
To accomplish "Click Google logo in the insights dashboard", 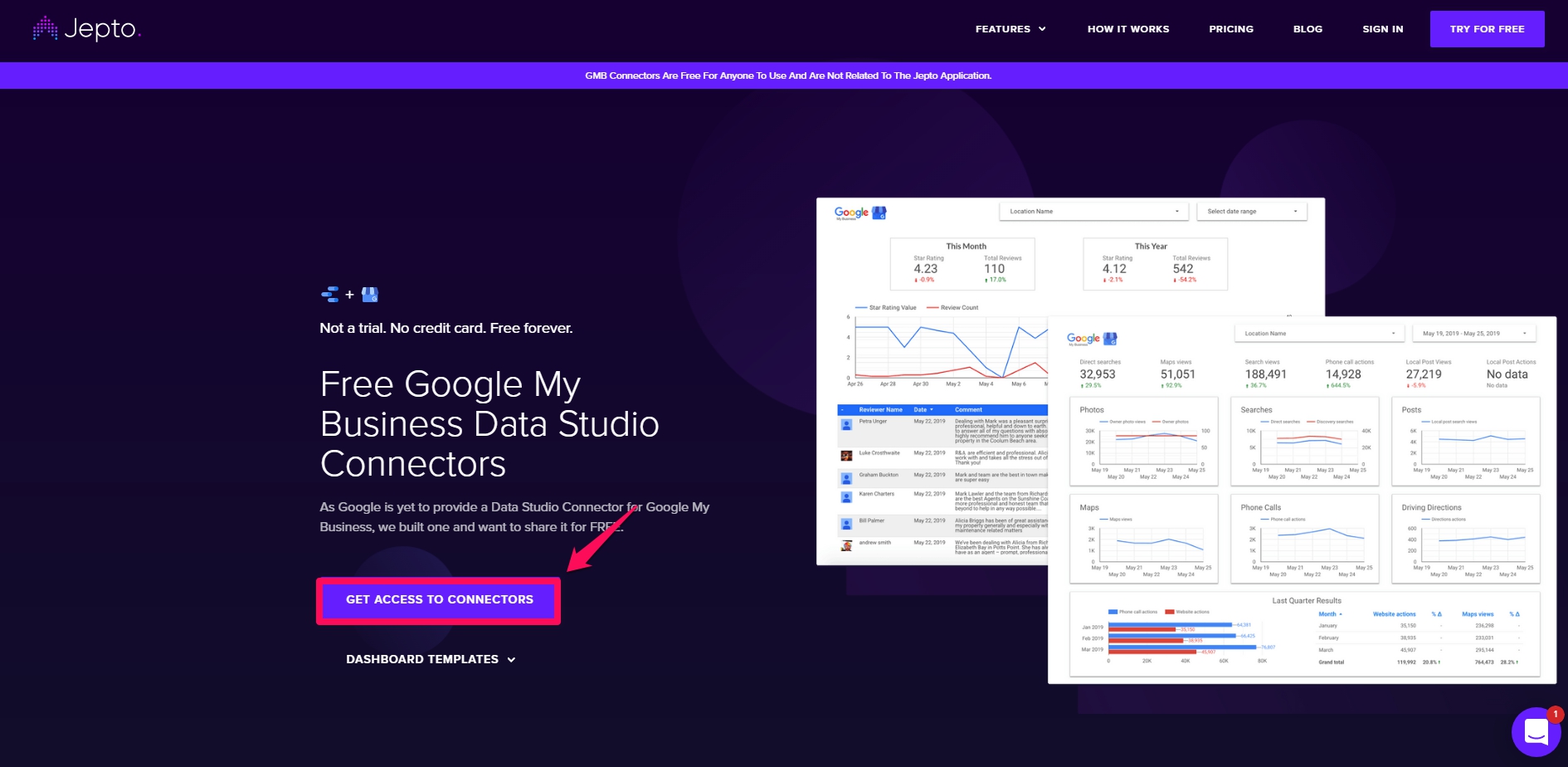I will pyautogui.click(x=1083, y=339).
